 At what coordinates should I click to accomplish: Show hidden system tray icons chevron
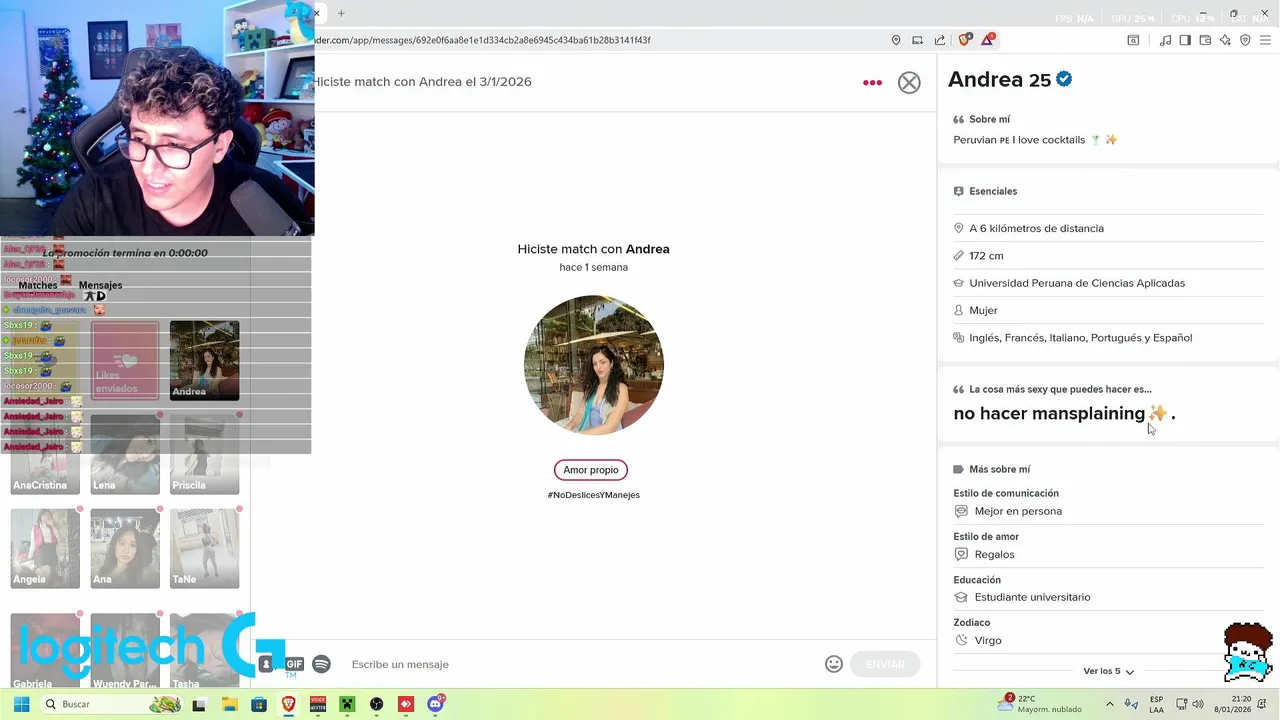tap(1109, 704)
